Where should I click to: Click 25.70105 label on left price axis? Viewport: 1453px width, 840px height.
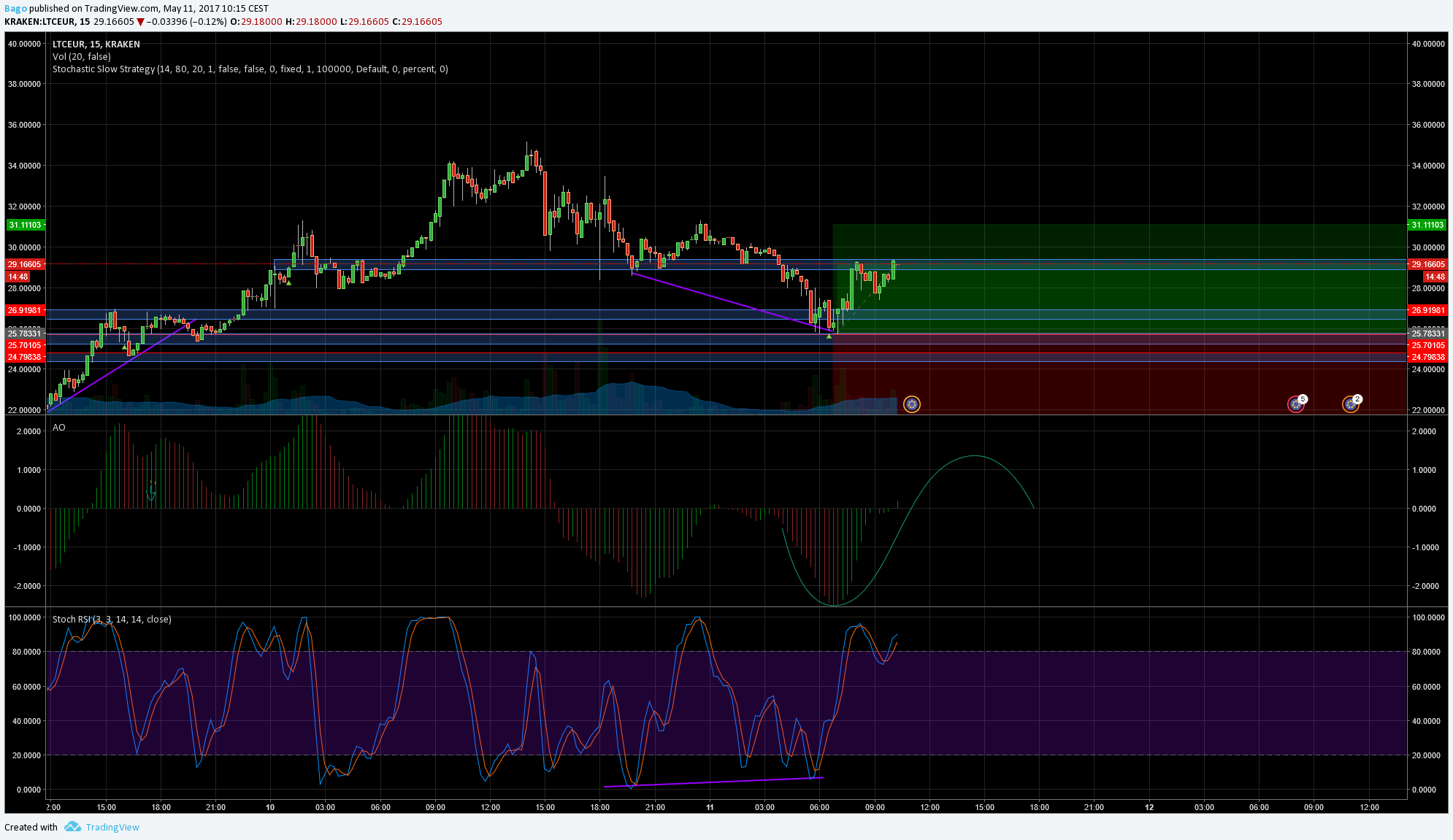pos(26,345)
